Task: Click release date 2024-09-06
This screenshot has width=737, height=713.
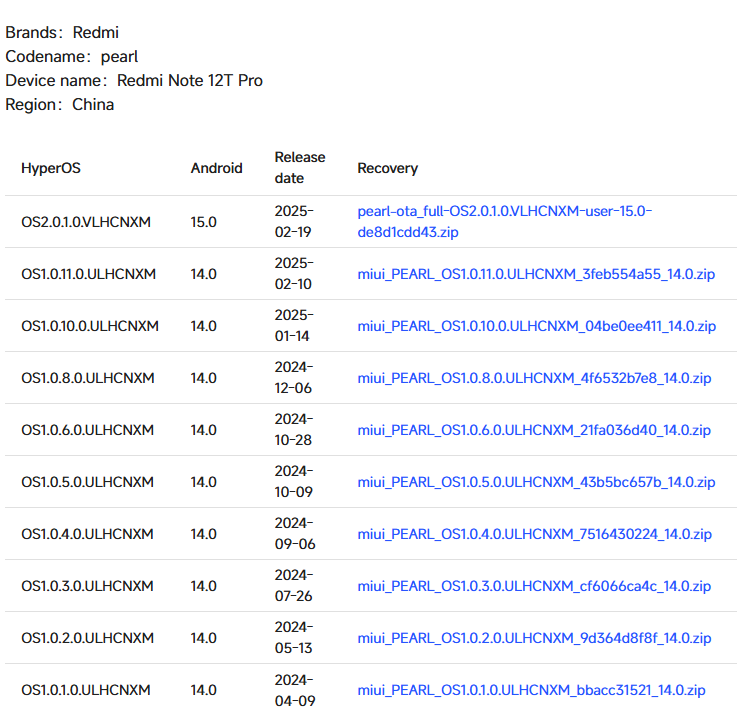Action: [x=295, y=533]
